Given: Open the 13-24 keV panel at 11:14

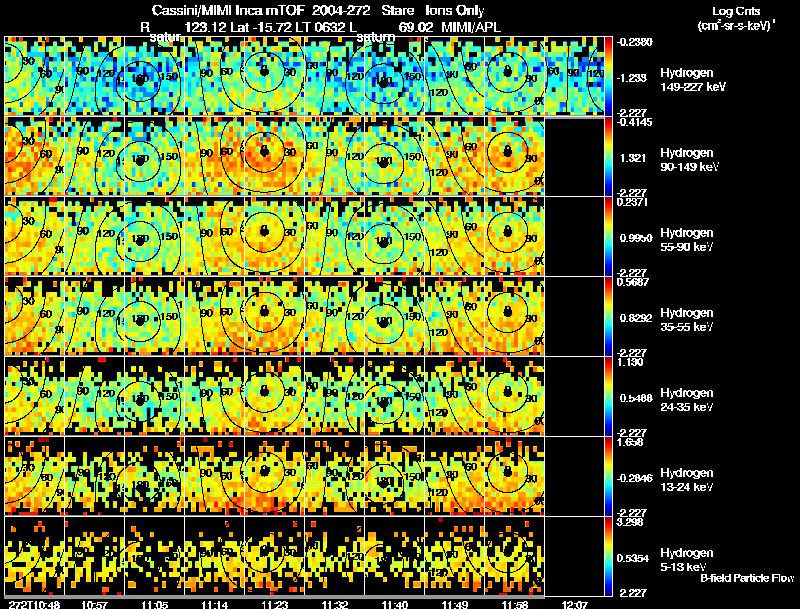Looking at the screenshot, I should coord(215,477).
